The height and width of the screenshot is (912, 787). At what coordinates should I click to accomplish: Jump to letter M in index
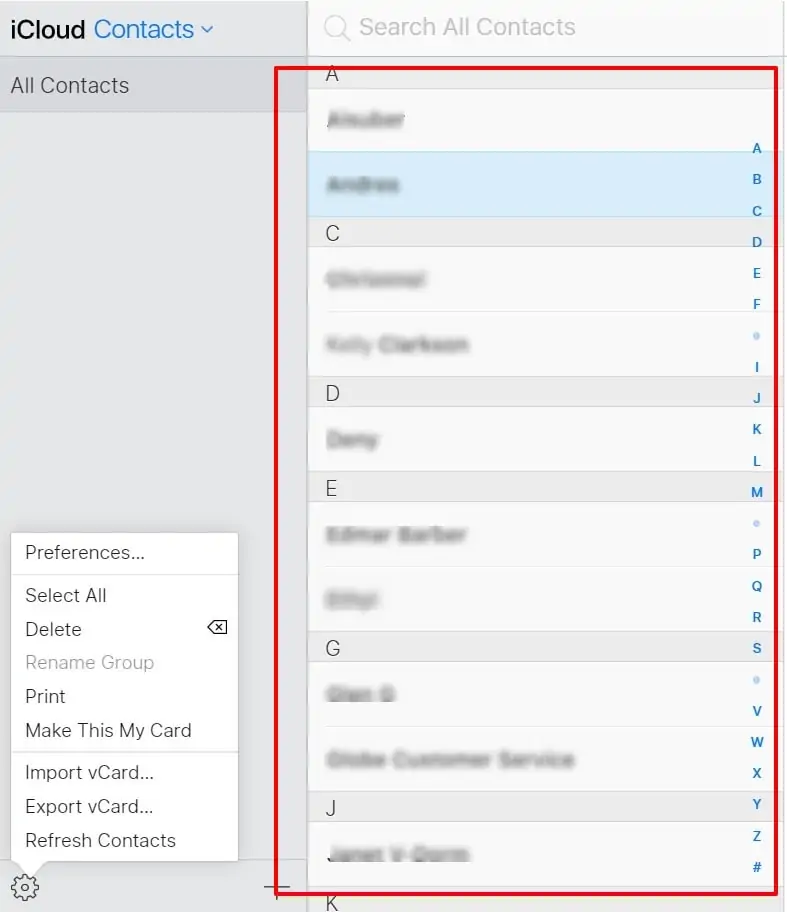coord(757,492)
